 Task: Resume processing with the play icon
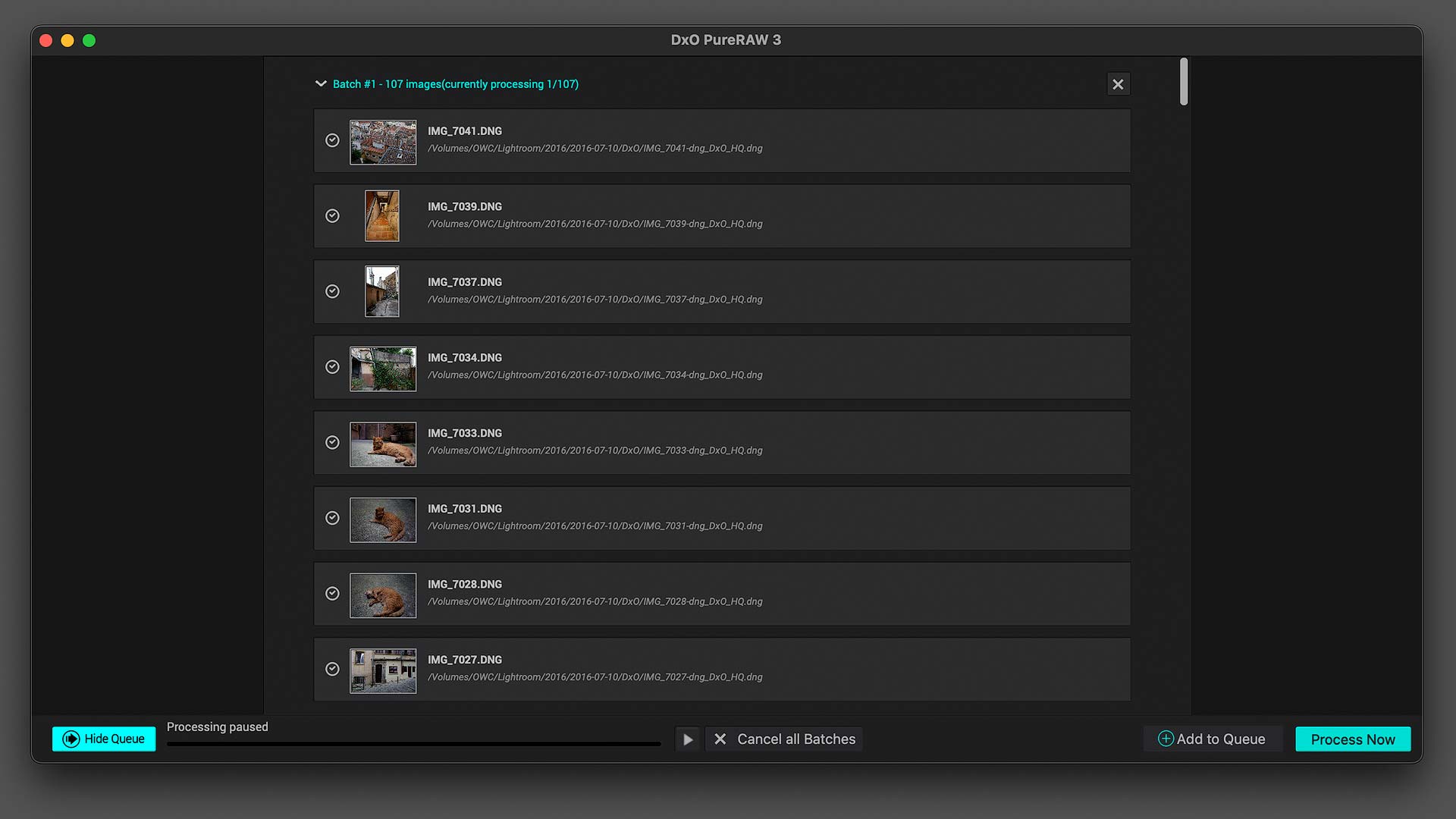point(687,739)
